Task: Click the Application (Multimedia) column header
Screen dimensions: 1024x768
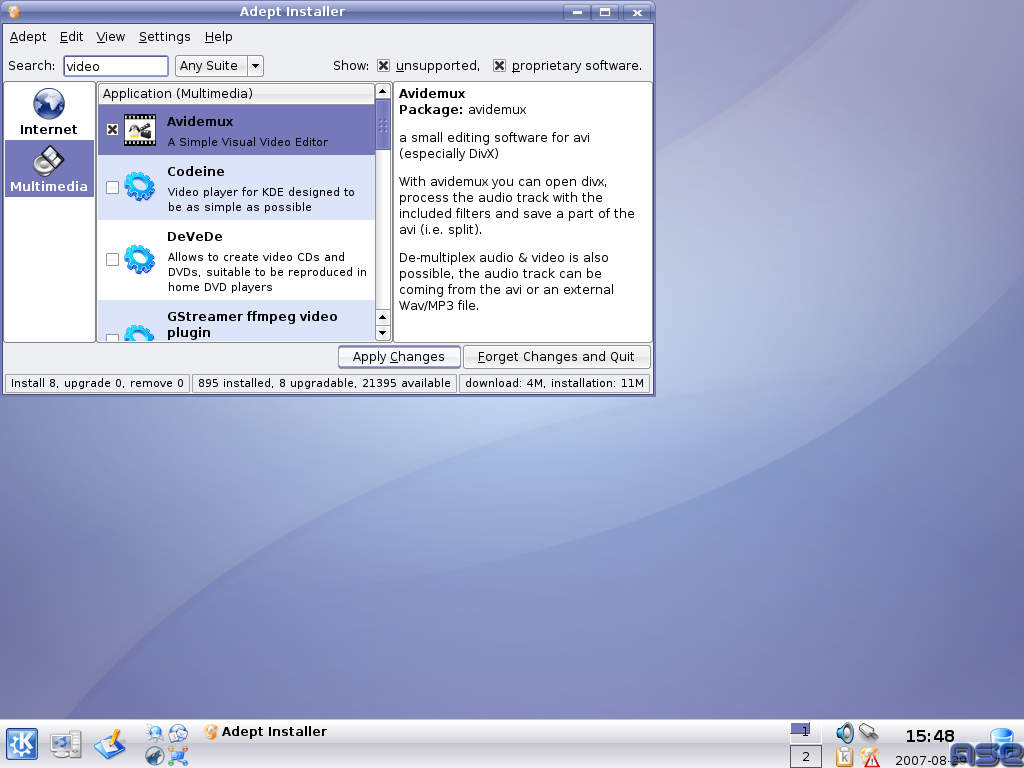Action: (236, 93)
